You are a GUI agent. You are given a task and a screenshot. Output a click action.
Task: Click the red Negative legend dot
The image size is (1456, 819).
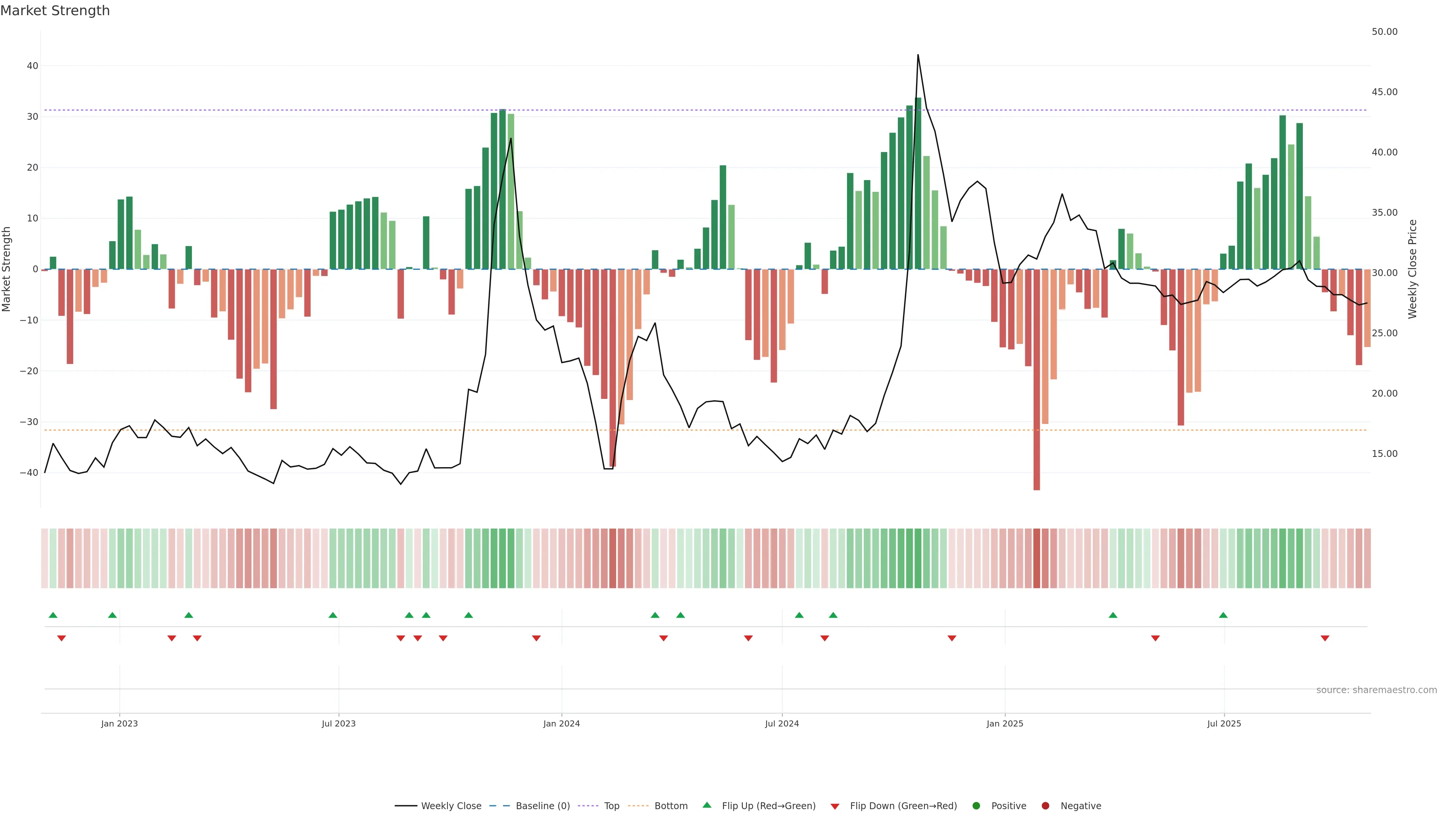[1045, 806]
